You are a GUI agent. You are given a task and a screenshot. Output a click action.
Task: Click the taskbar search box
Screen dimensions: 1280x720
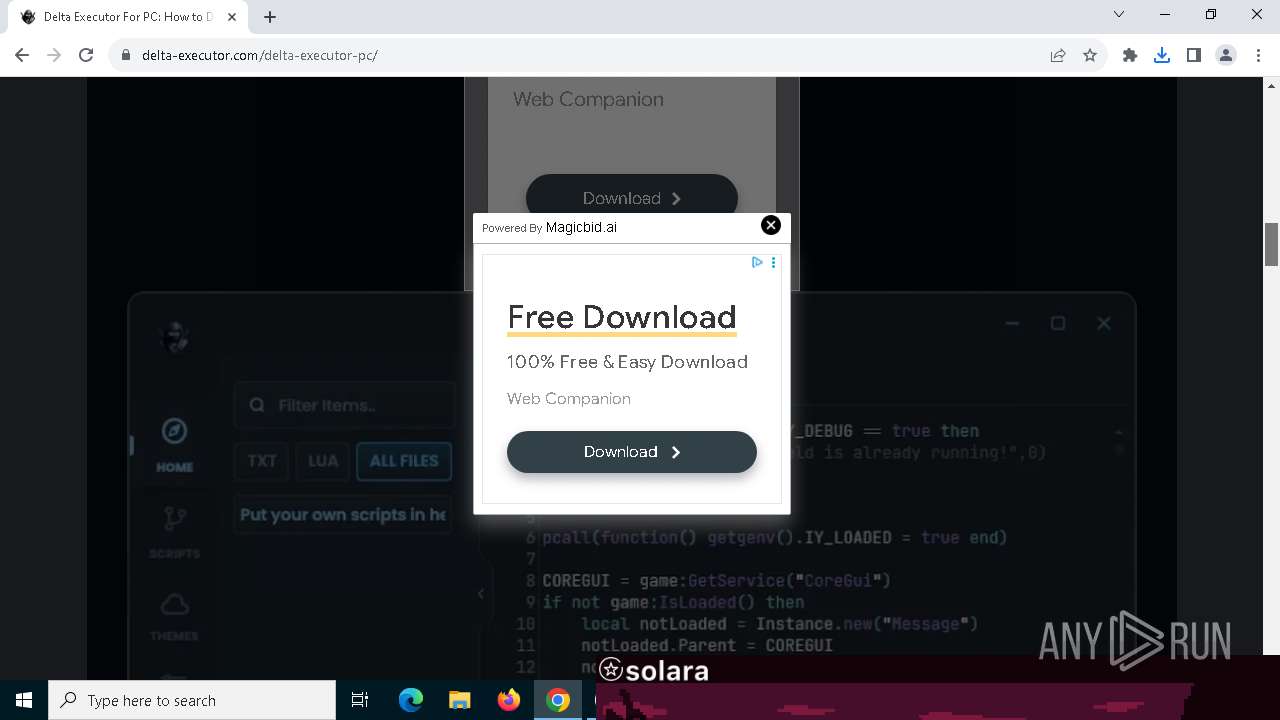pos(192,700)
